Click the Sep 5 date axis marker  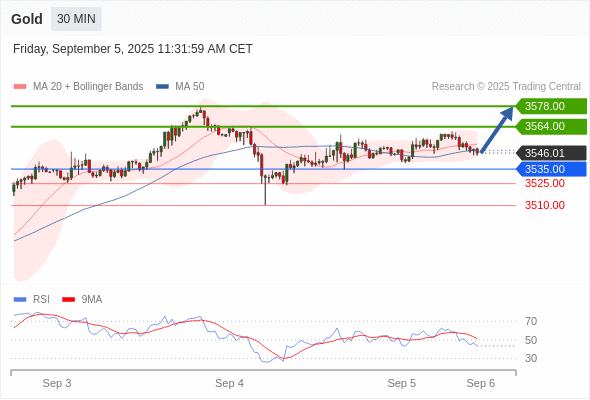pyautogui.click(x=401, y=383)
